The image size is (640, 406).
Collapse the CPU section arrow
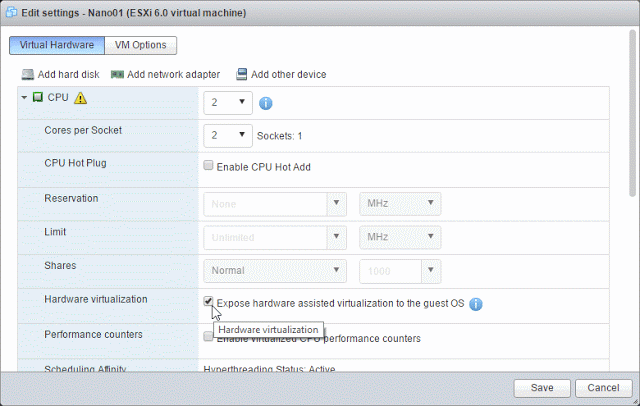[x=24, y=98]
